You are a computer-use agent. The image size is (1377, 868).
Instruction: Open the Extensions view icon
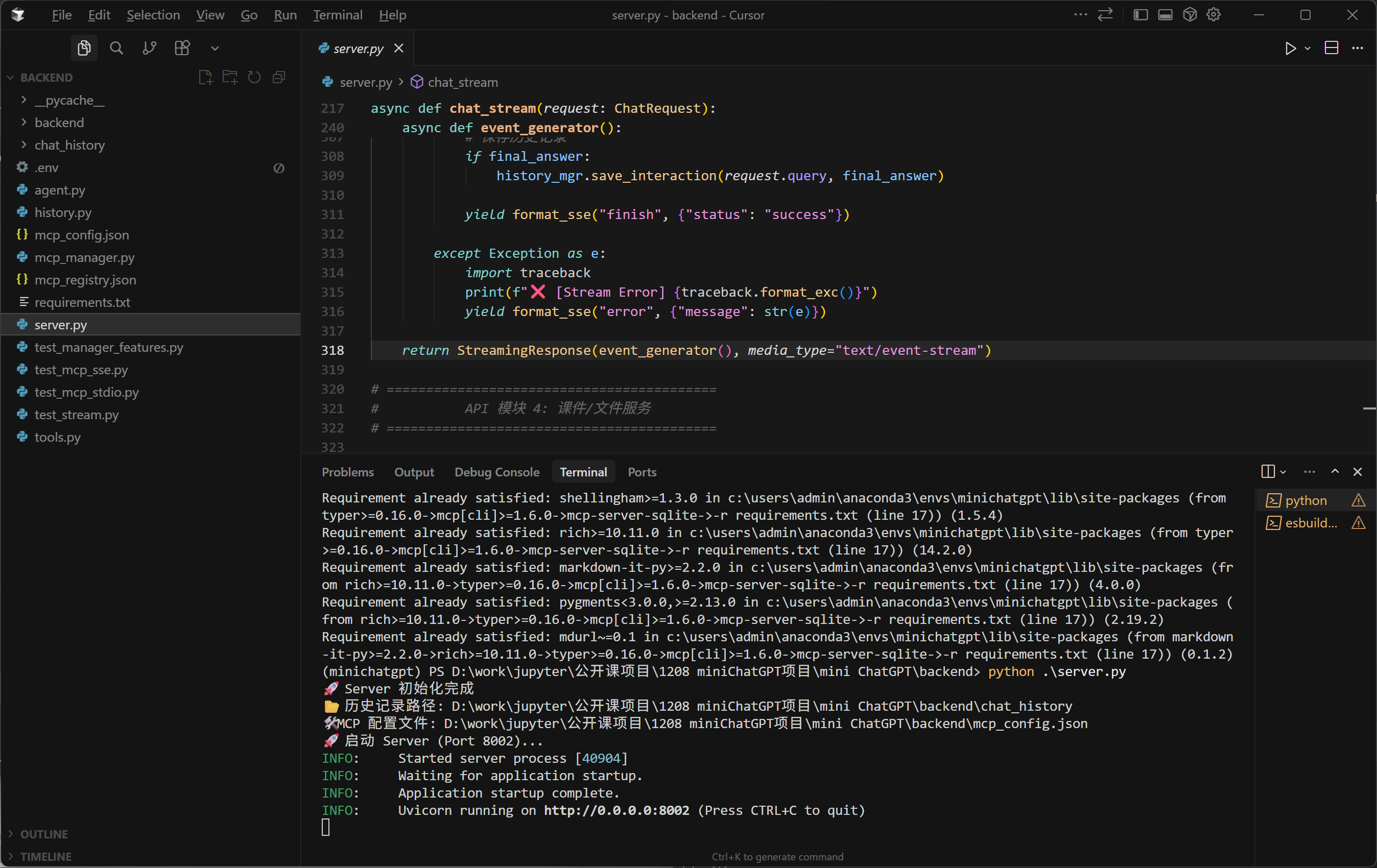pyautogui.click(x=182, y=48)
